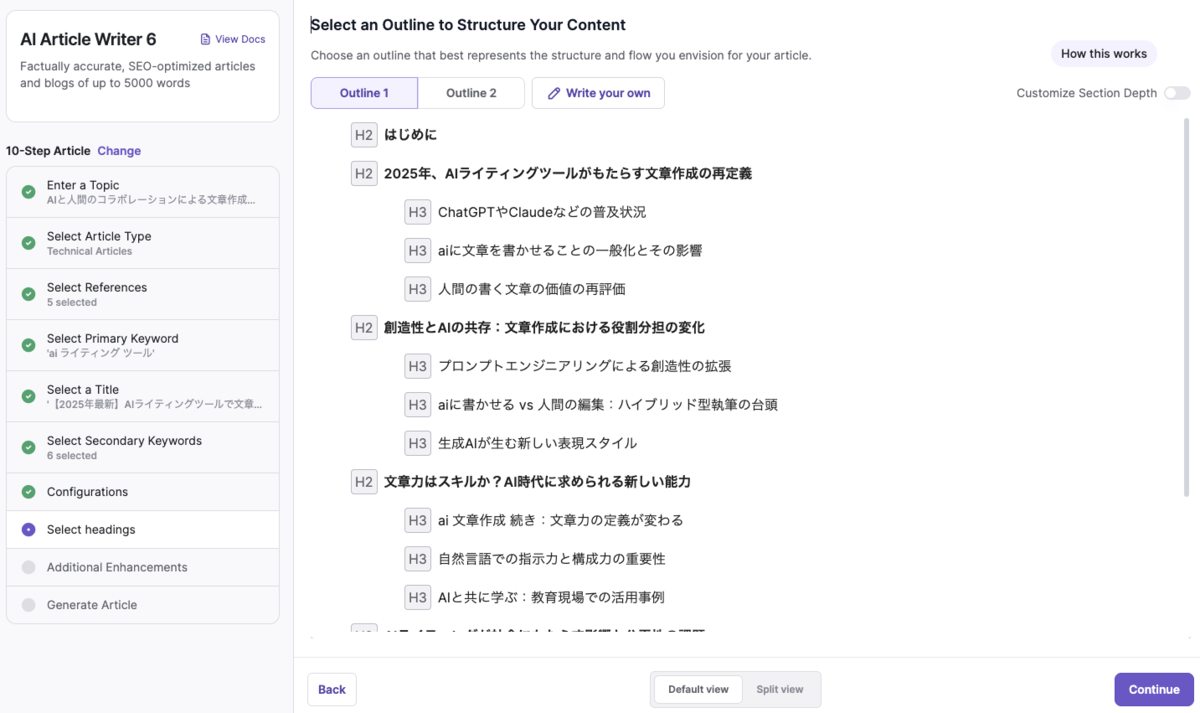
Task: Open the Write your own tab
Action: point(598,93)
